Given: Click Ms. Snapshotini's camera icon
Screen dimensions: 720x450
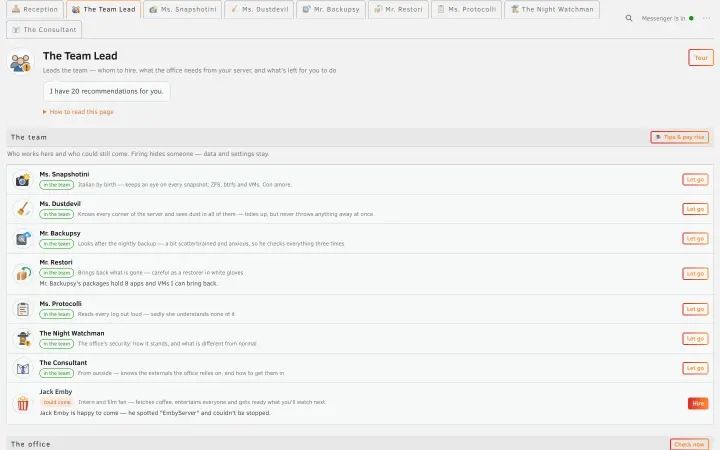Looking at the screenshot, I should (22, 180).
